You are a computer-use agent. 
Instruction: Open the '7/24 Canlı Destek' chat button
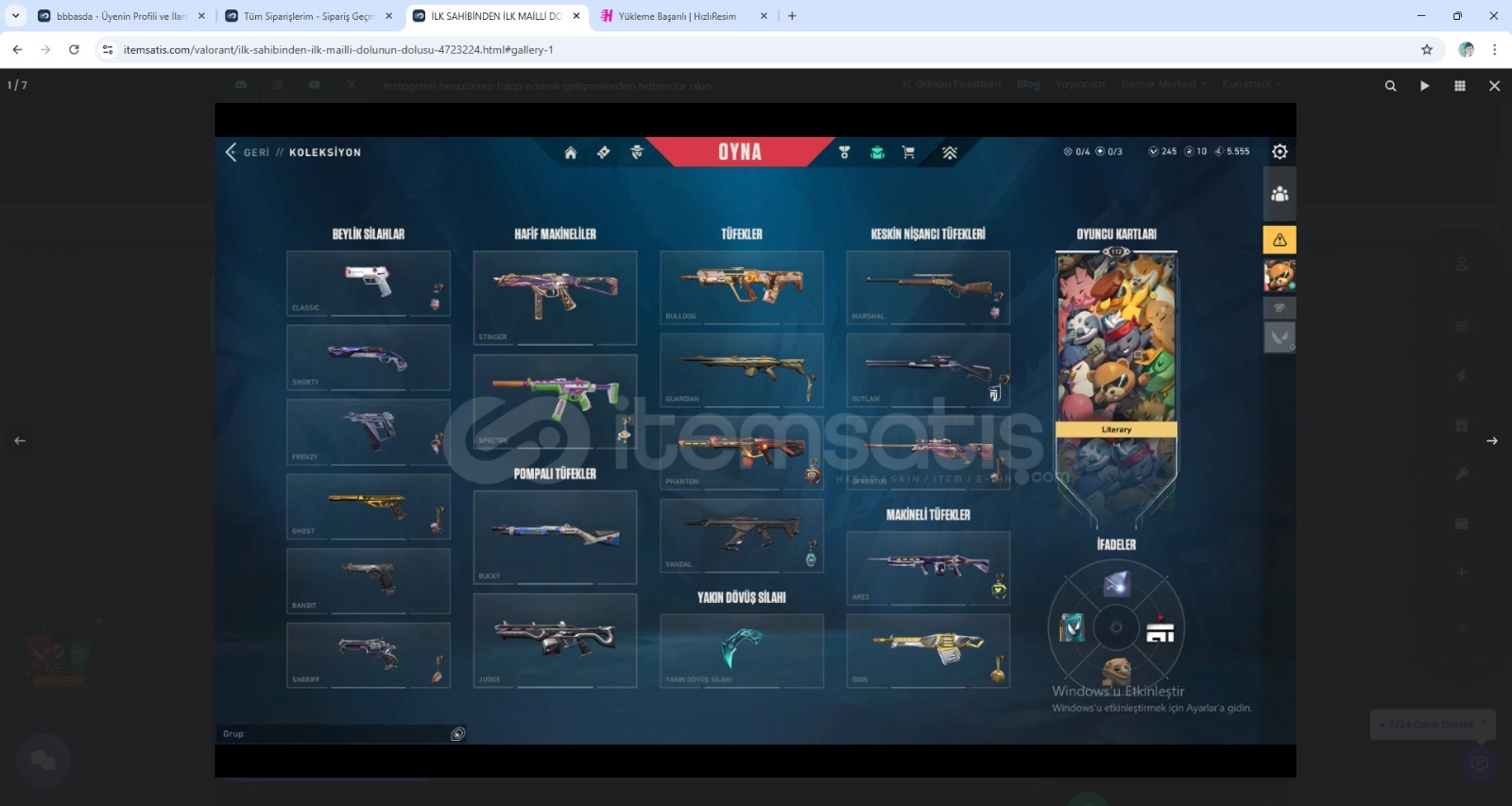pos(1432,725)
